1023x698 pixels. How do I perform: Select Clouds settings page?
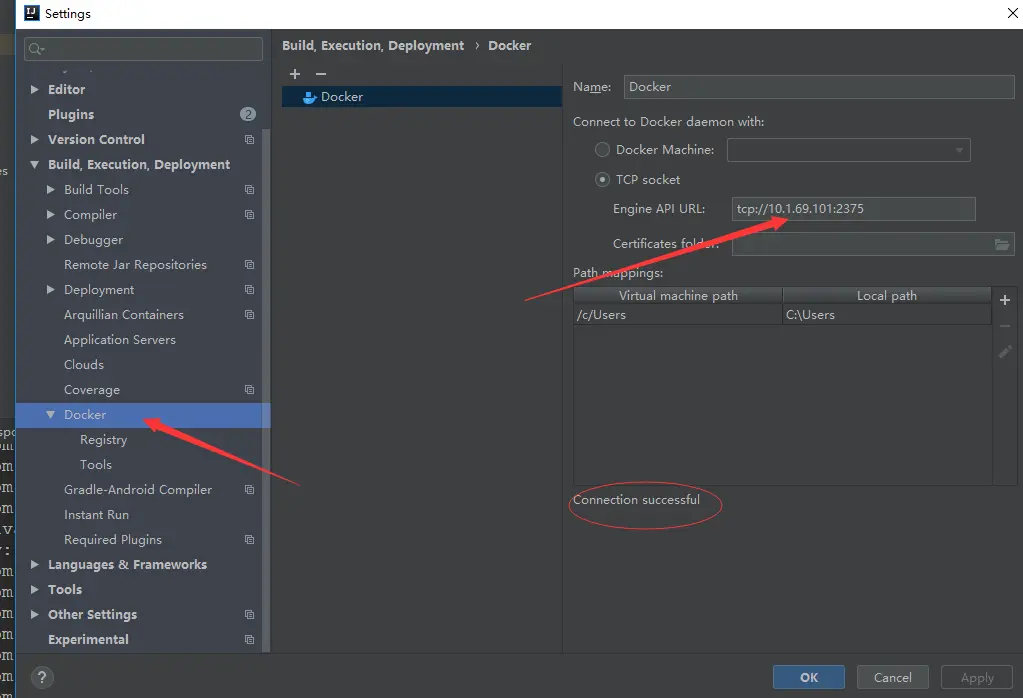[84, 365]
